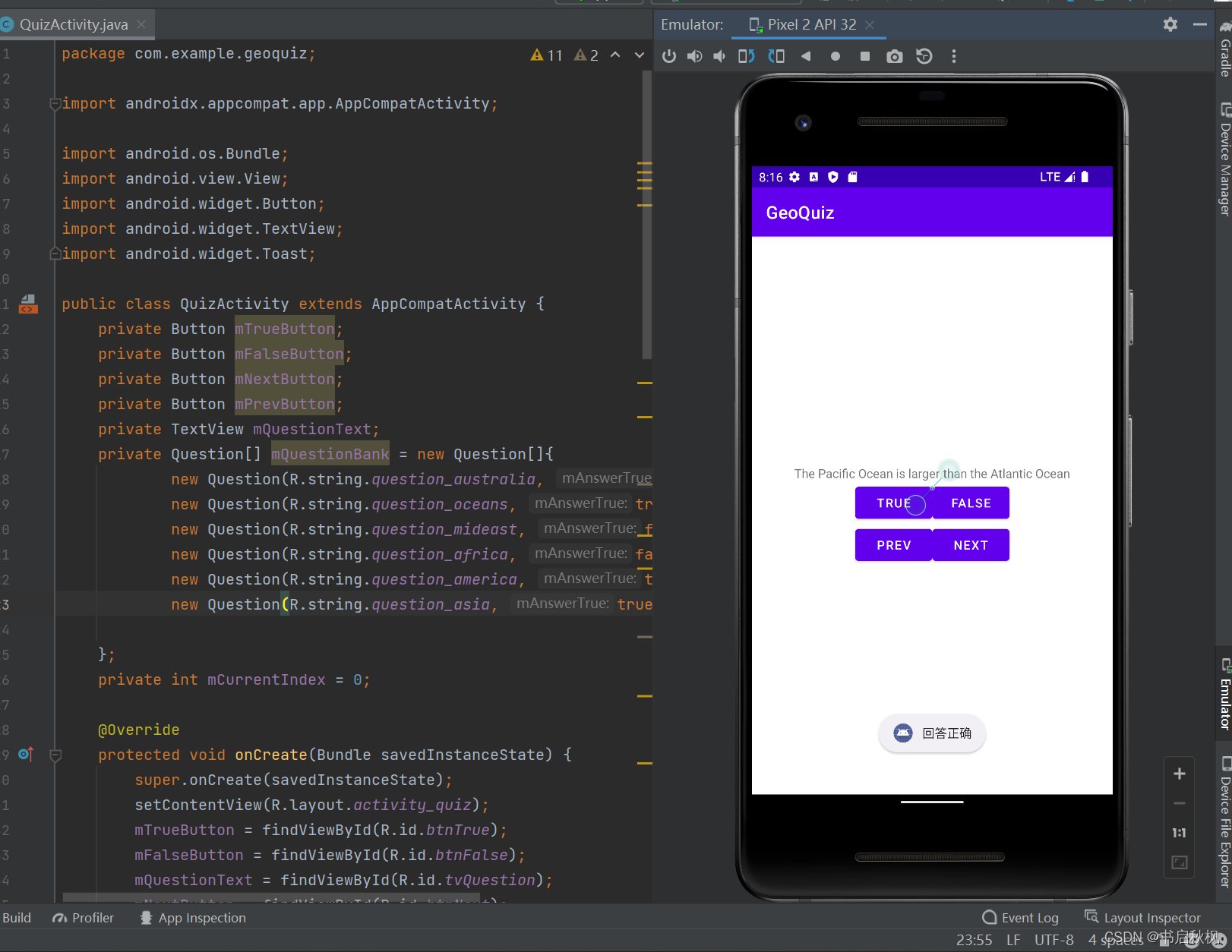
Task: Click the phone's navigation gesture bar
Action: point(932,802)
